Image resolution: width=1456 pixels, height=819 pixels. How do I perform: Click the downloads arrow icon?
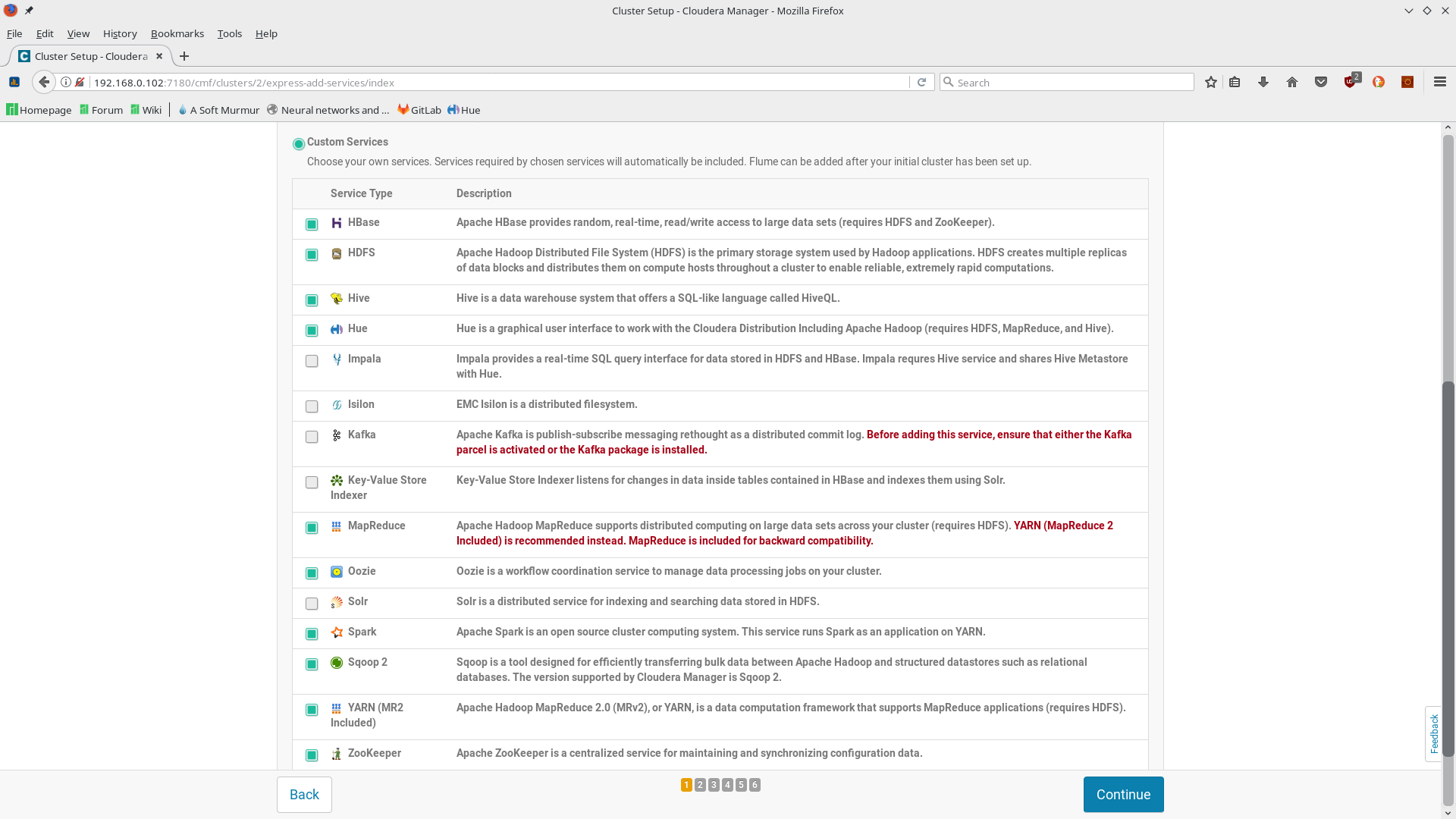point(1263,83)
